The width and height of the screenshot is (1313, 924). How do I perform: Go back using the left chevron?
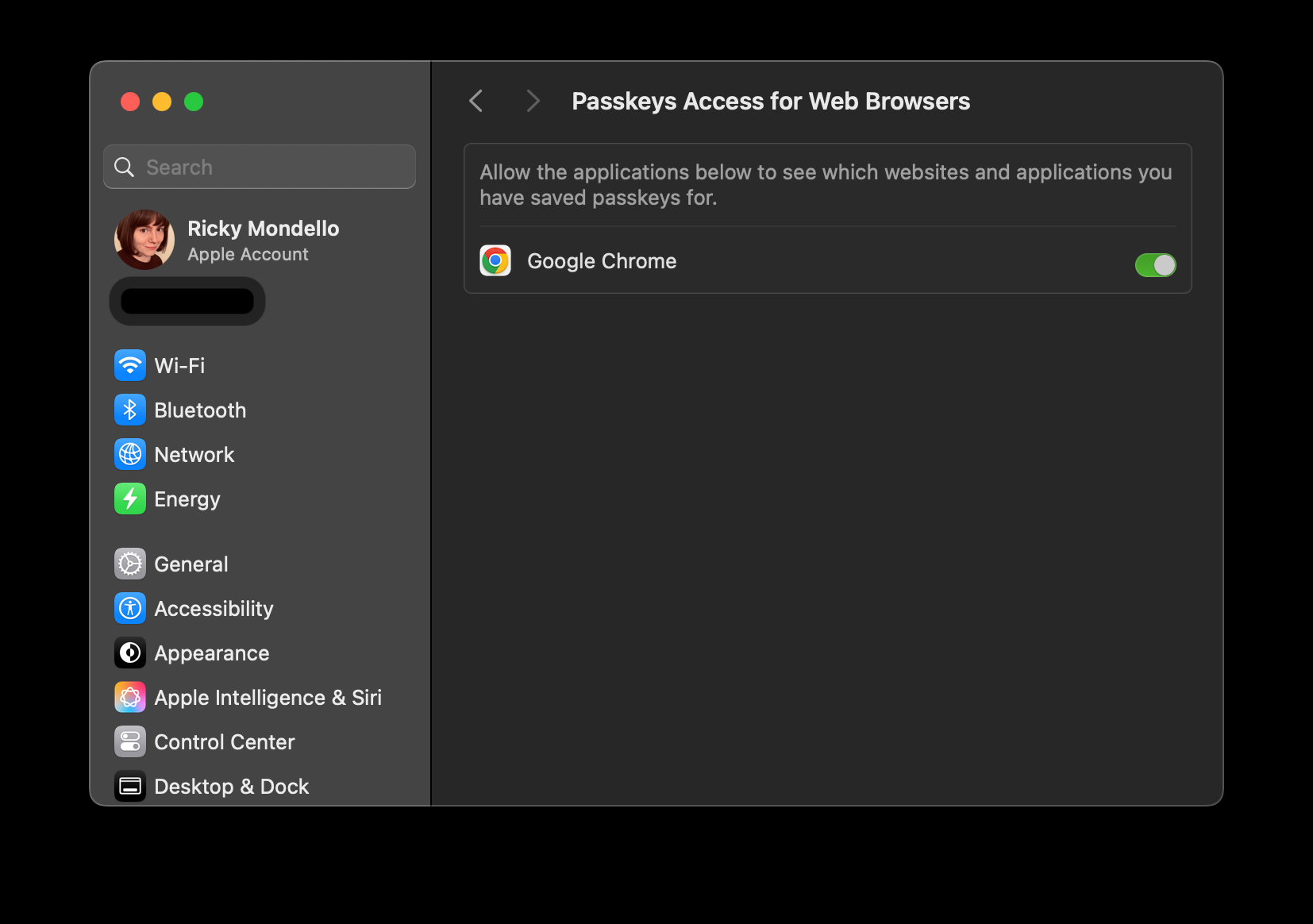[476, 101]
